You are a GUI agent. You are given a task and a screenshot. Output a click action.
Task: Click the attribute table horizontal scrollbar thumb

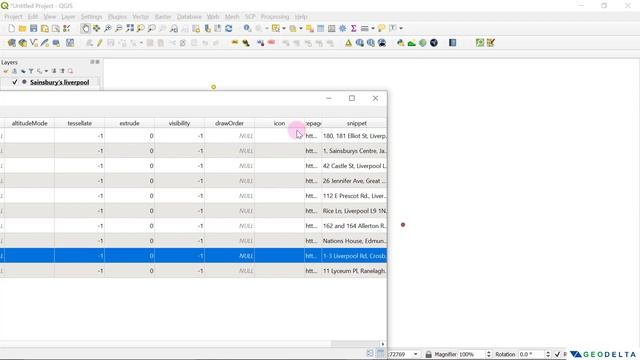(x=355, y=344)
